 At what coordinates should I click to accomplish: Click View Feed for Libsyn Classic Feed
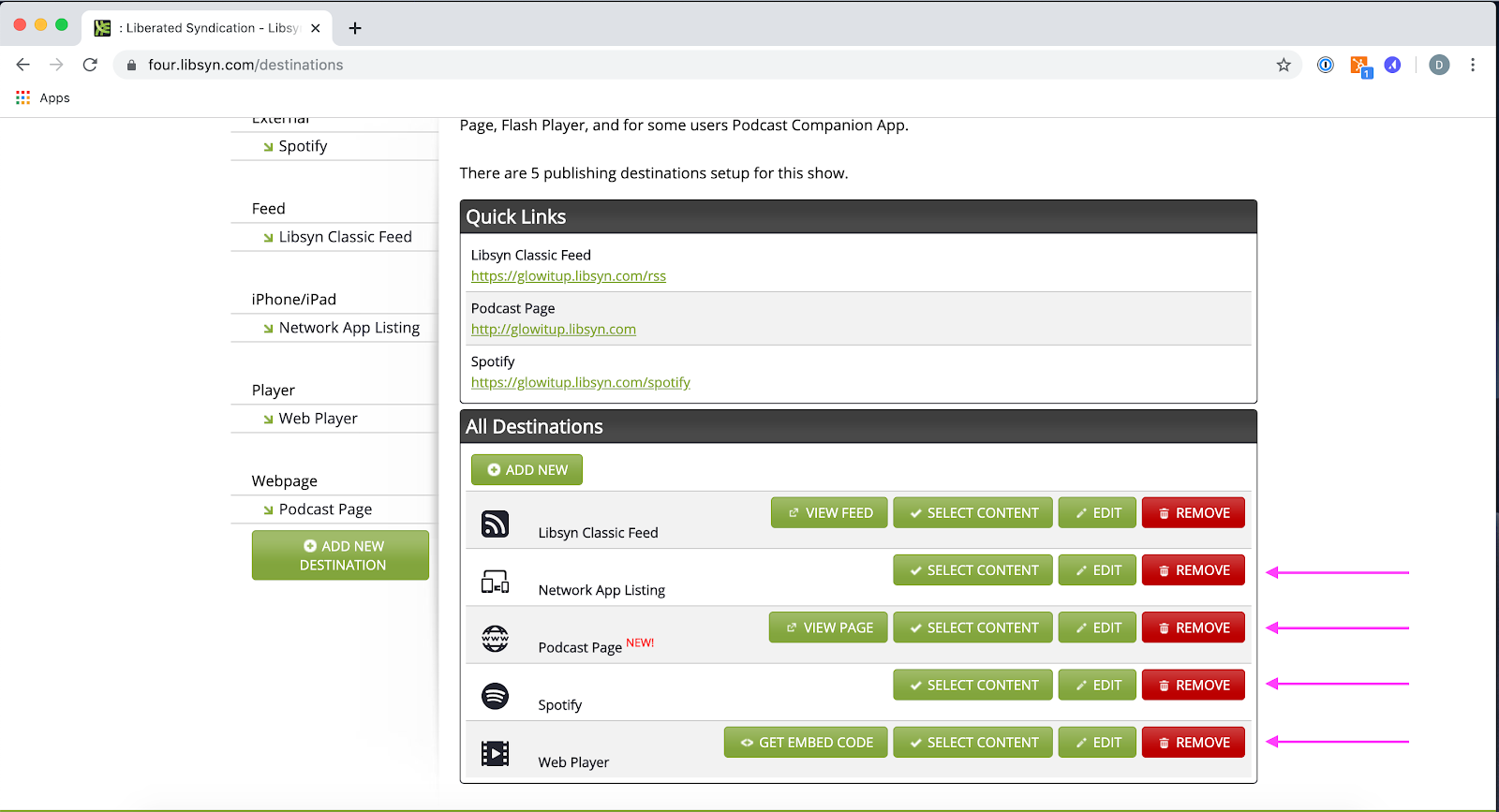coord(829,513)
